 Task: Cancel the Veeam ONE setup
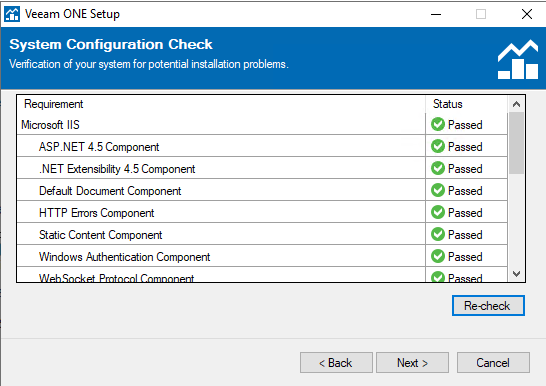tap(493, 363)
